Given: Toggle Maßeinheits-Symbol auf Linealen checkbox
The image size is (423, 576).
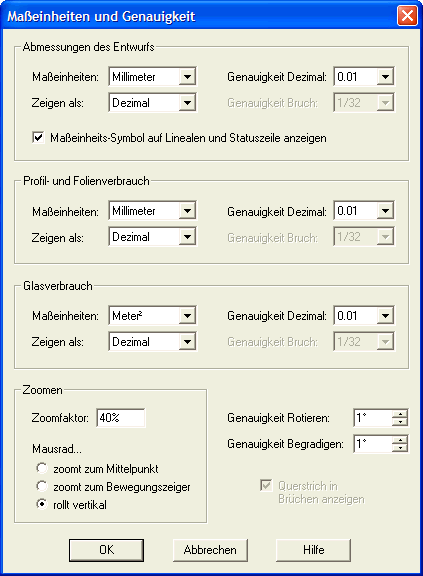Looking at the screenshot, I should tap(38, 138).
